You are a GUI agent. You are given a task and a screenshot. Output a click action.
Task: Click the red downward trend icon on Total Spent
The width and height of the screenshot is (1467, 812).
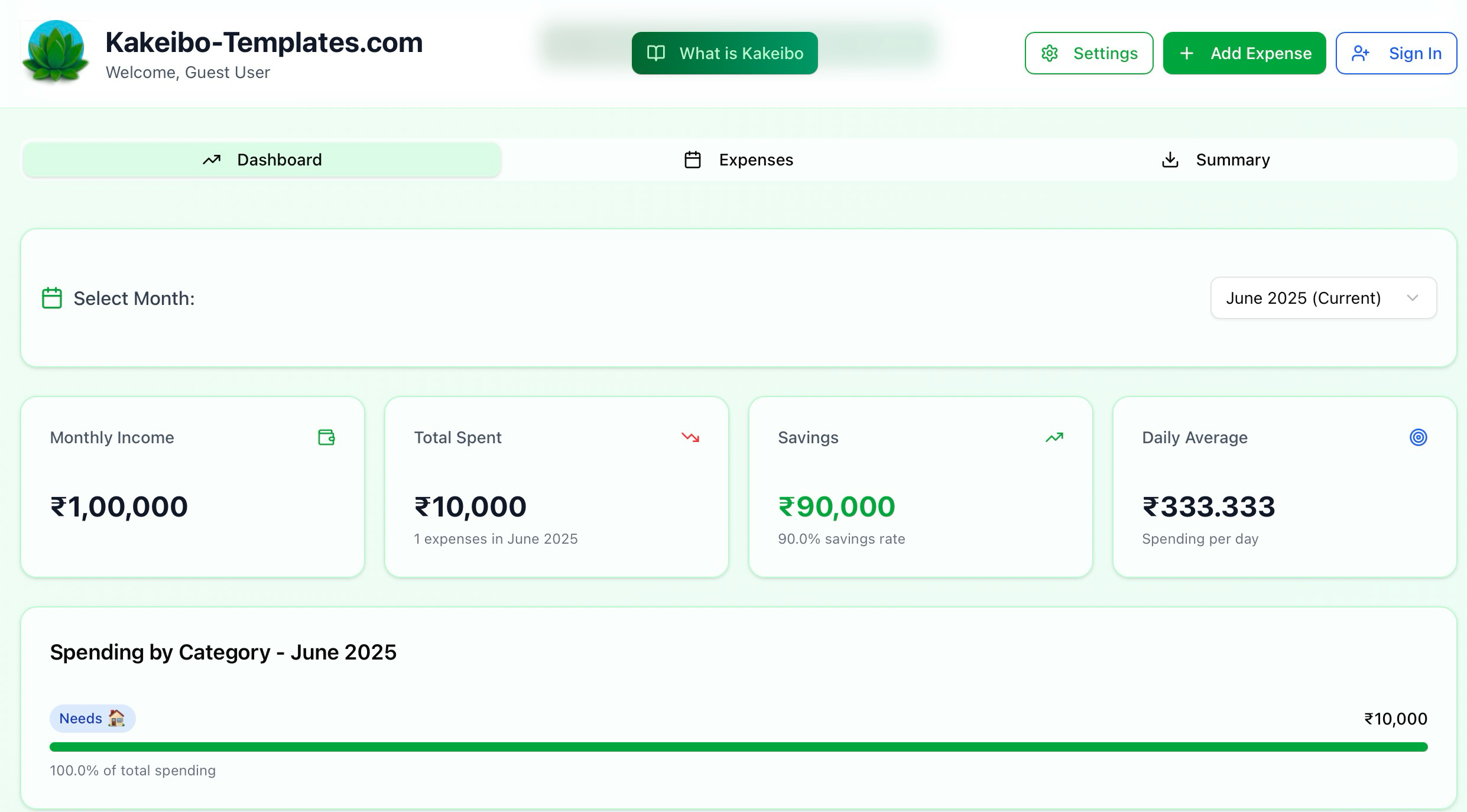(690, 437)
